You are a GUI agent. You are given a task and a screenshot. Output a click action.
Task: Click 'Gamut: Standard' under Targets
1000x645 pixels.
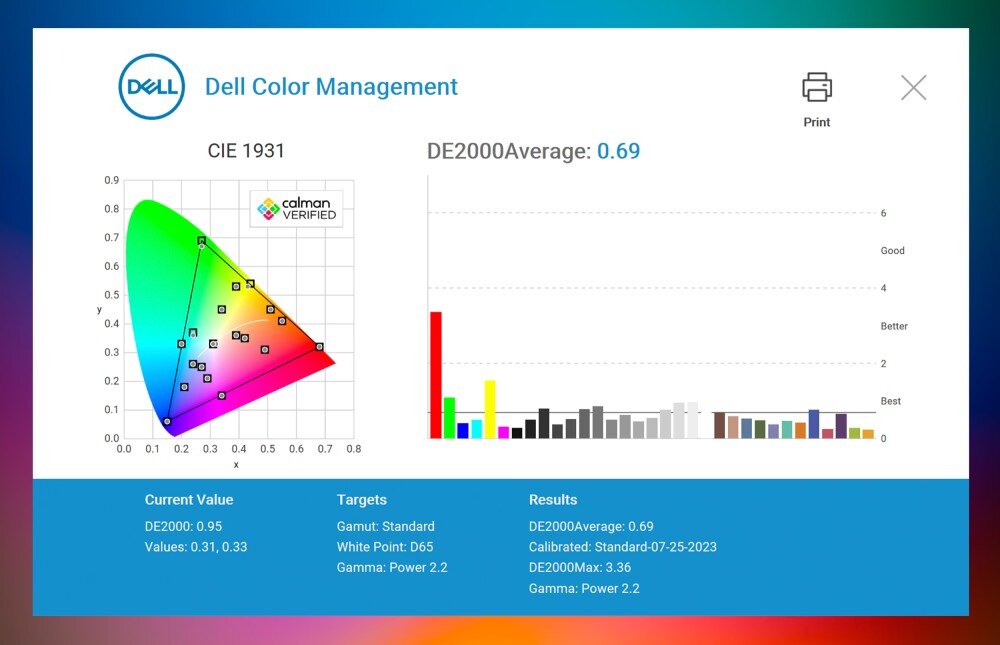[386, 526]
